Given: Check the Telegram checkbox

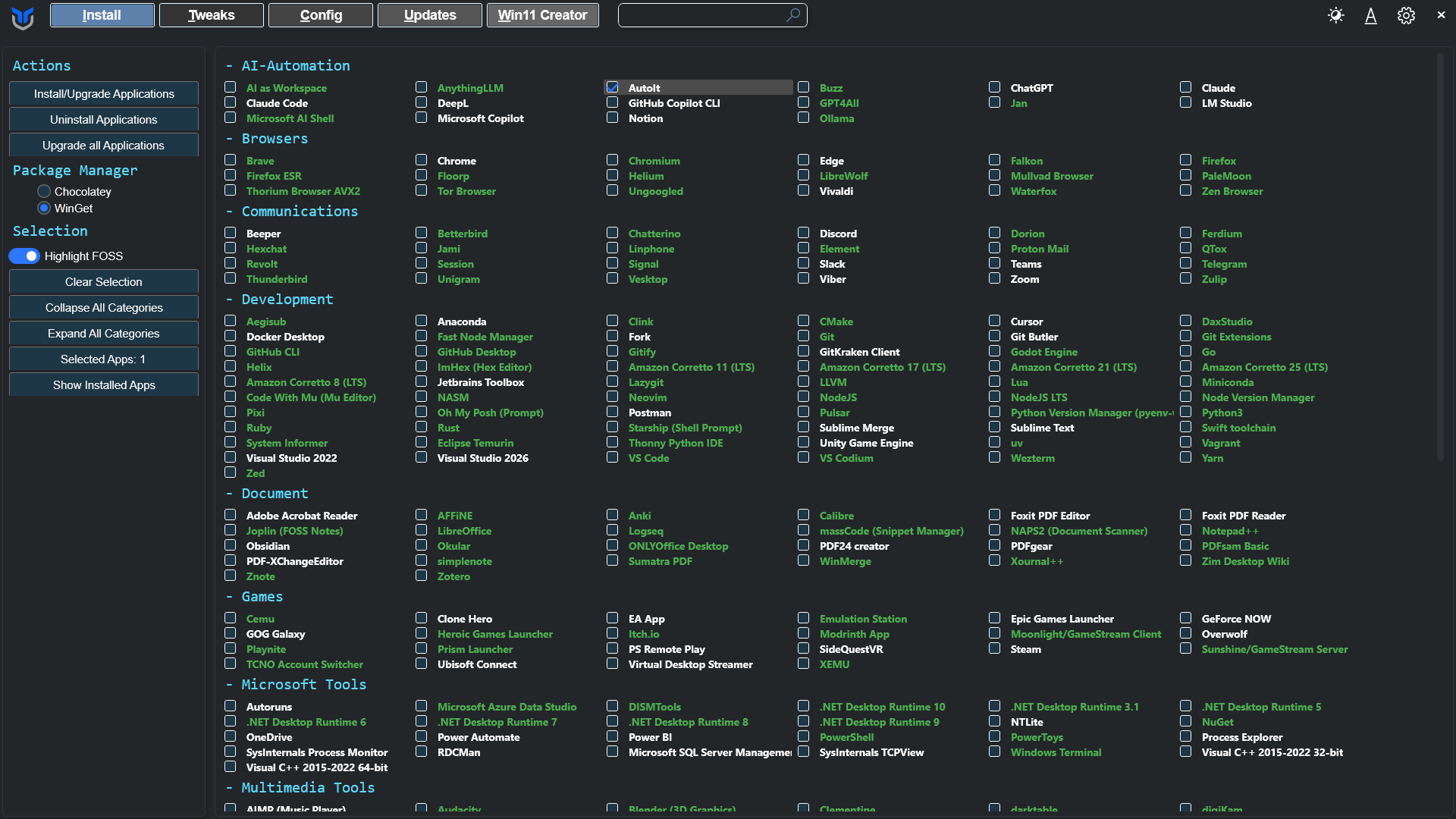Looking at the screenshot, I should click(1186, 263).
